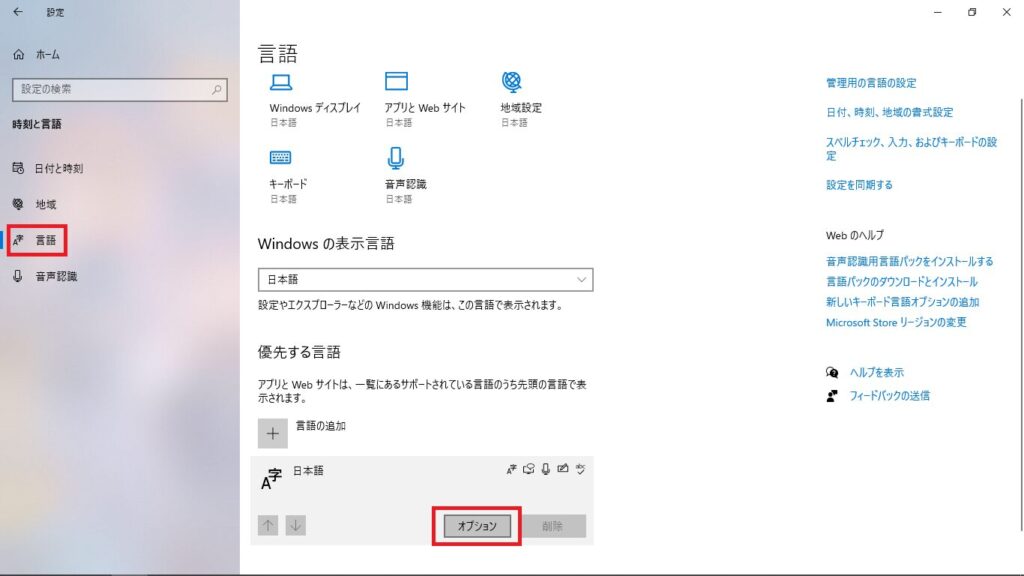Open スペルチェック、入力、およびキーボードの設定 link
The height and width of the screenshot is (576, 1024).
pyautogui.click(x=912, y=149)
